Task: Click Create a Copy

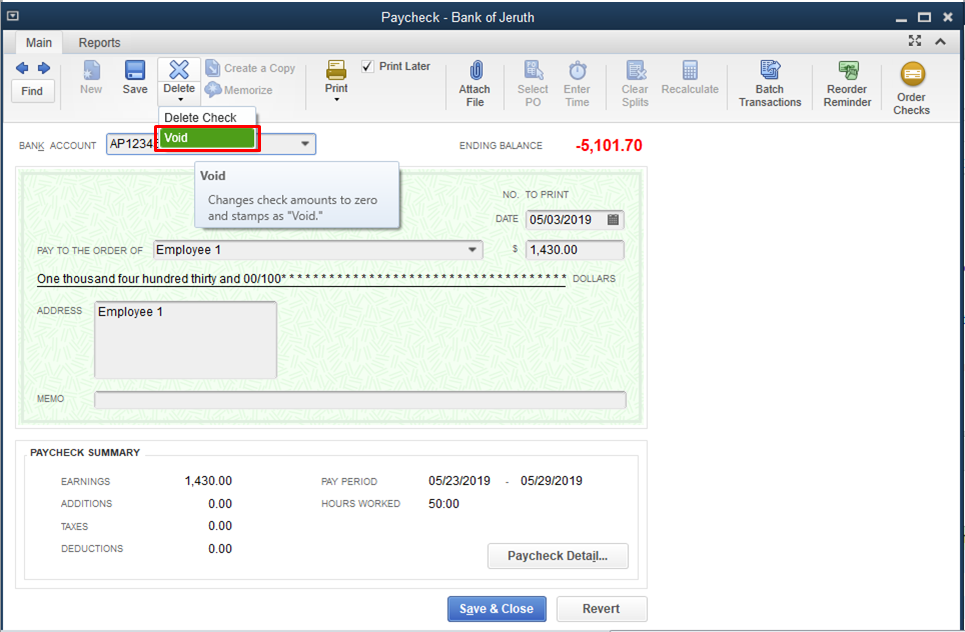Action: pyautogui.click(x=250, y=68)
